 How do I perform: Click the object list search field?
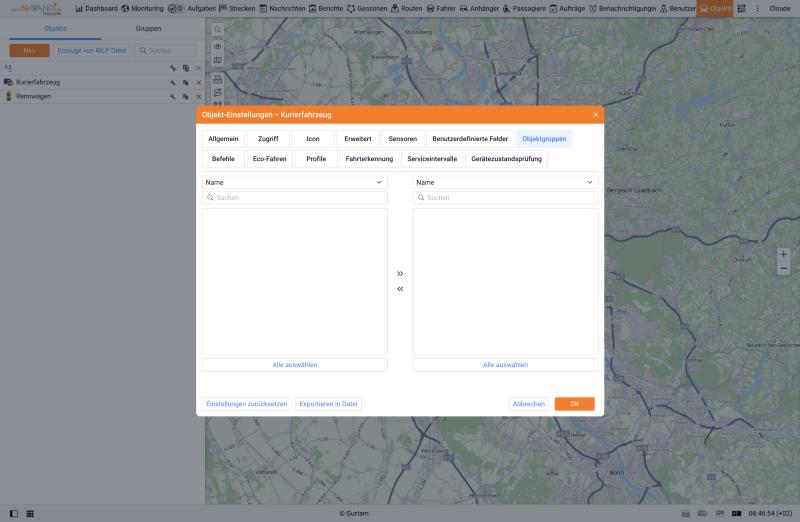[x=165, y=51]
